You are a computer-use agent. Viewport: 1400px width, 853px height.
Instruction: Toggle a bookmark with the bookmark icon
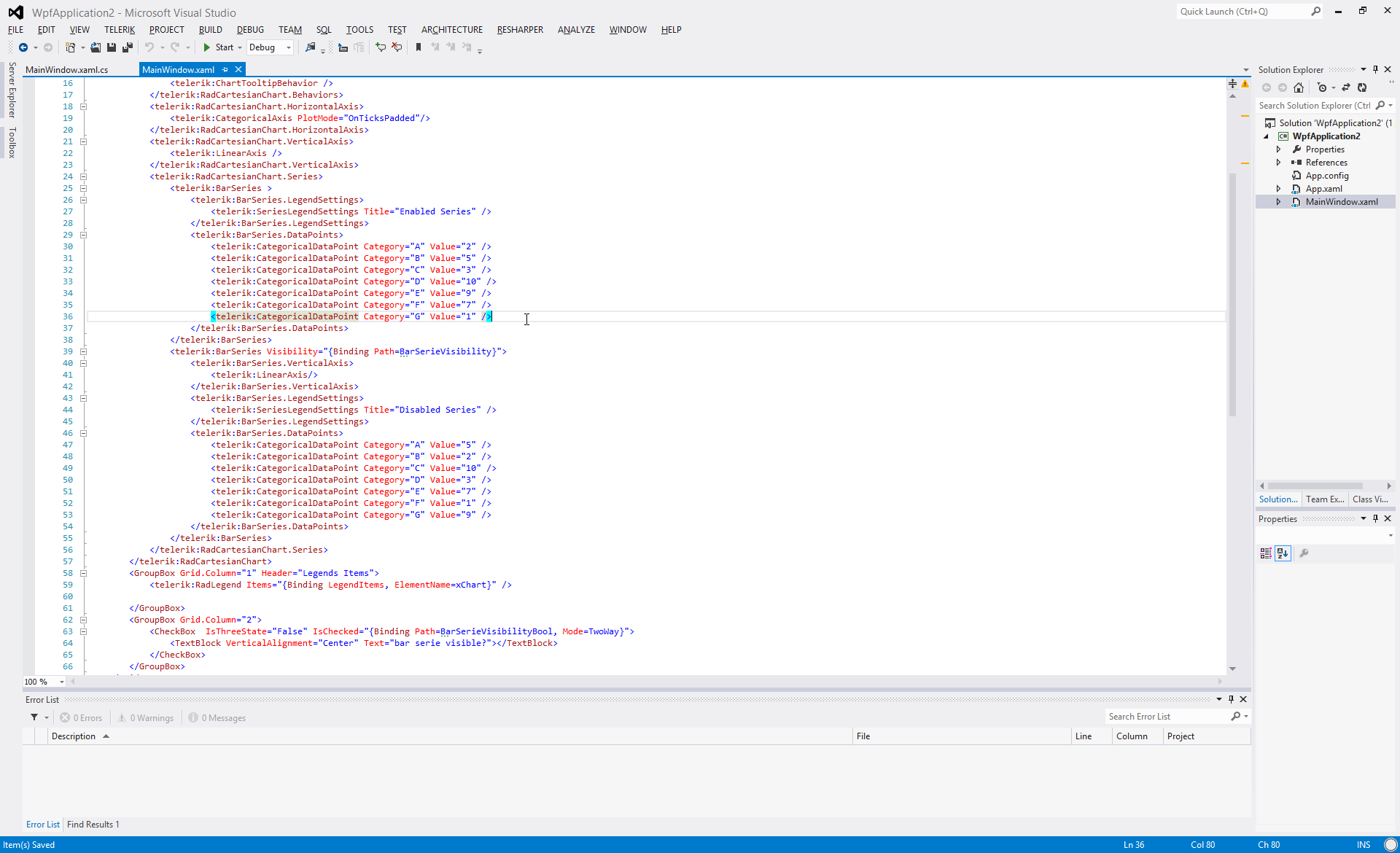[419, 47]
